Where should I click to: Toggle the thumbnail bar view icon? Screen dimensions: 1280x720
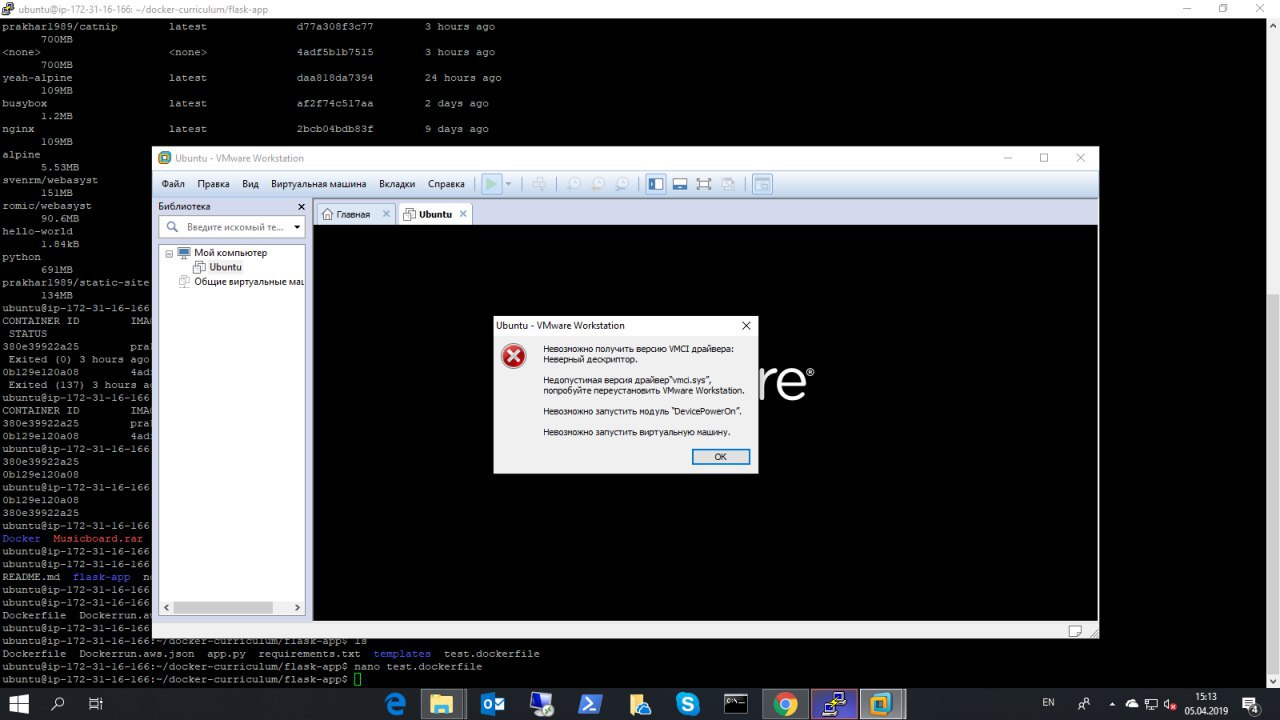coord(680,184)
